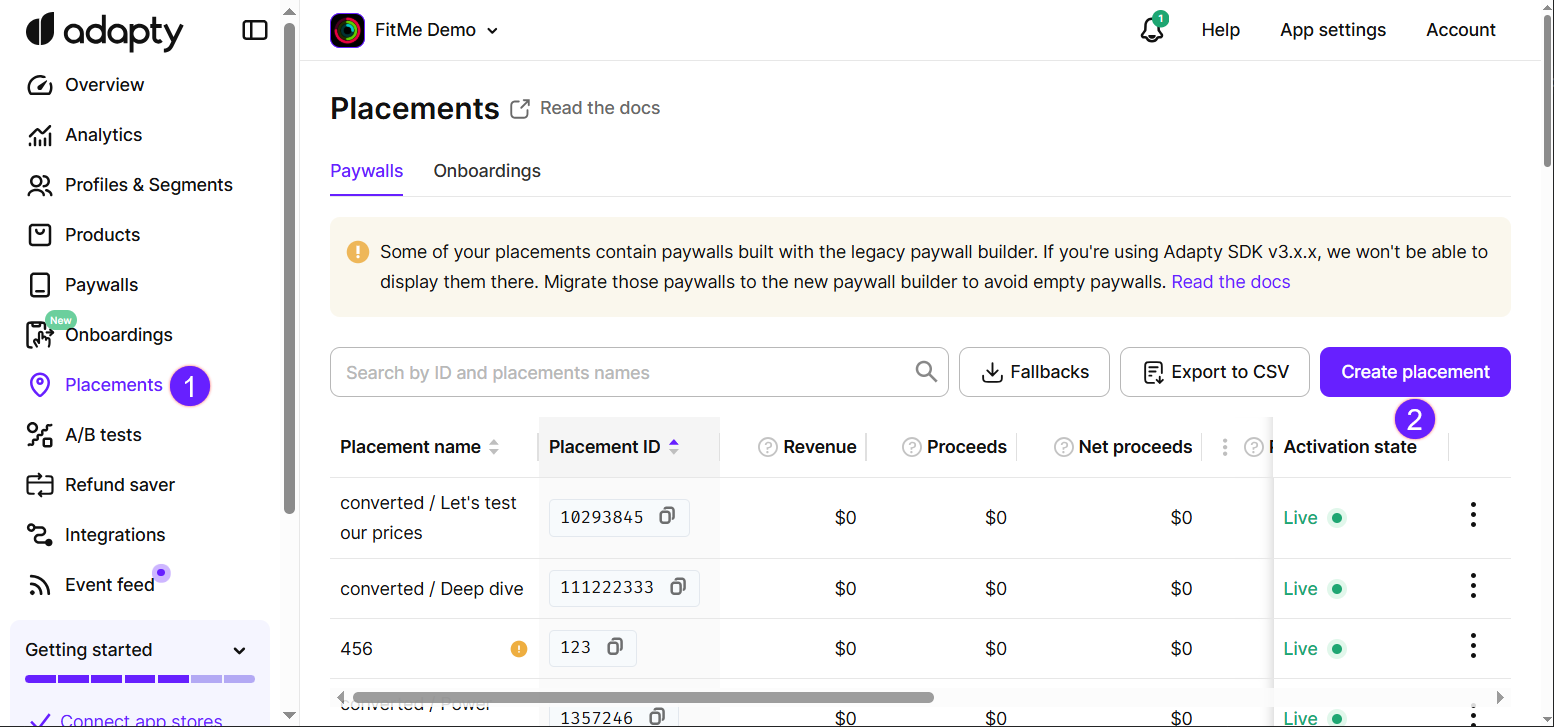1554x727 pixels.
Task: Click the Create placement button
Action: [x=1415, y=372]
